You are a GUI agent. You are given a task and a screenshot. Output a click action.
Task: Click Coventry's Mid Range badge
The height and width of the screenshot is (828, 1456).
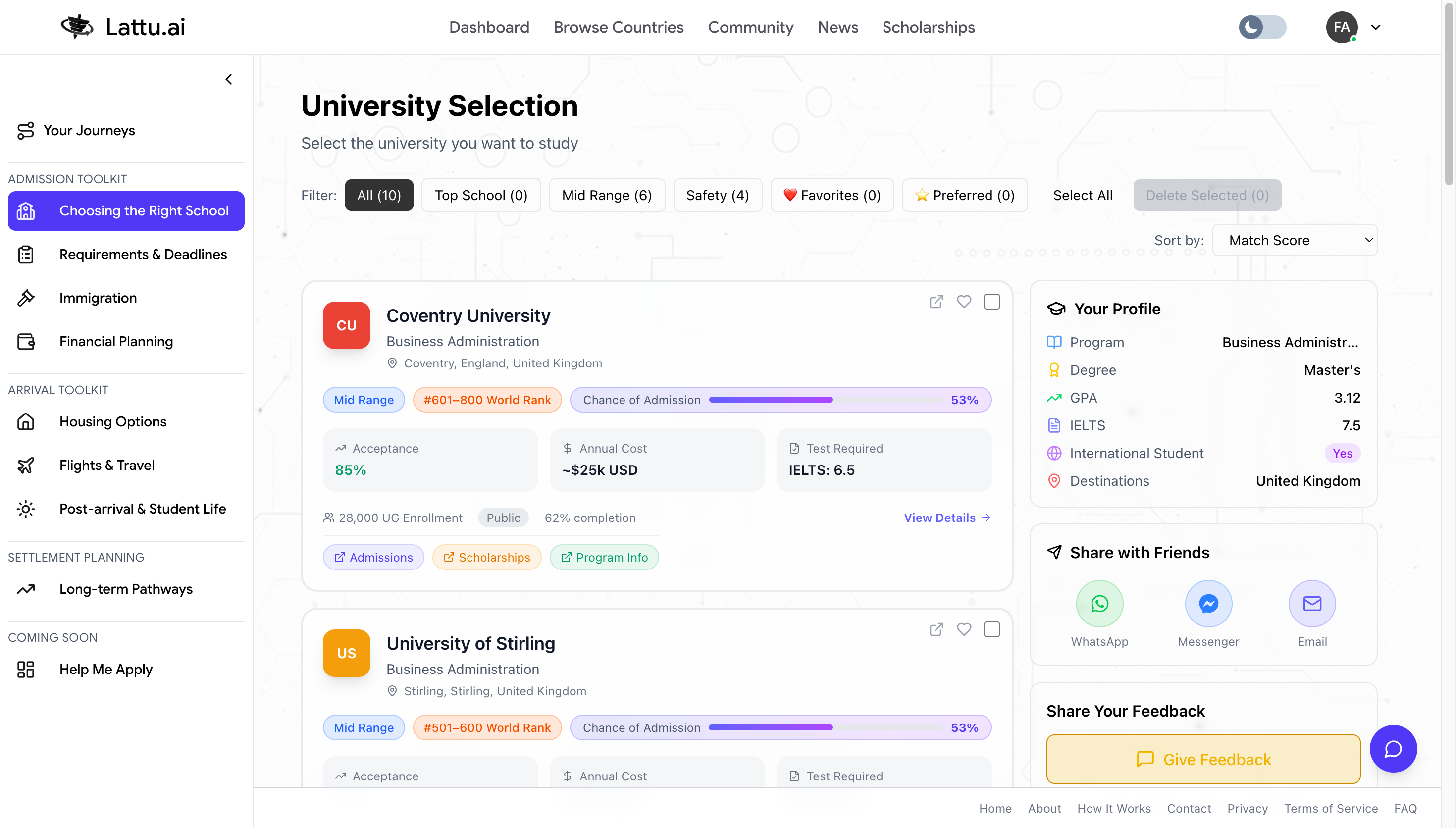tap(364, 400)
